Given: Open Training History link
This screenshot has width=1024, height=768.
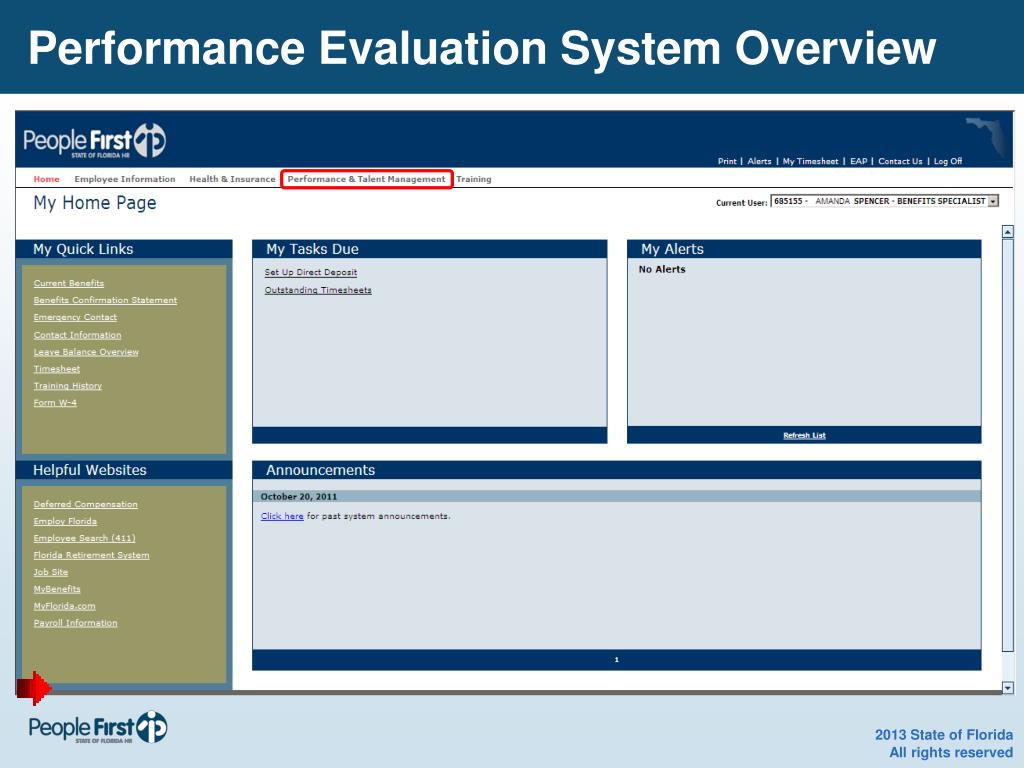Looking at the screenshot, I should coord(67,386).
